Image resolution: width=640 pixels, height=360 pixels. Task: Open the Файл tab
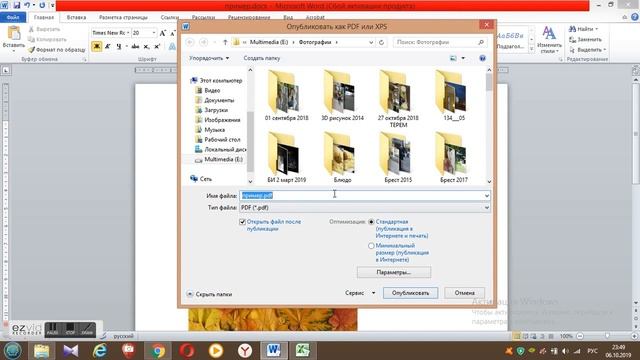point(13,17)
